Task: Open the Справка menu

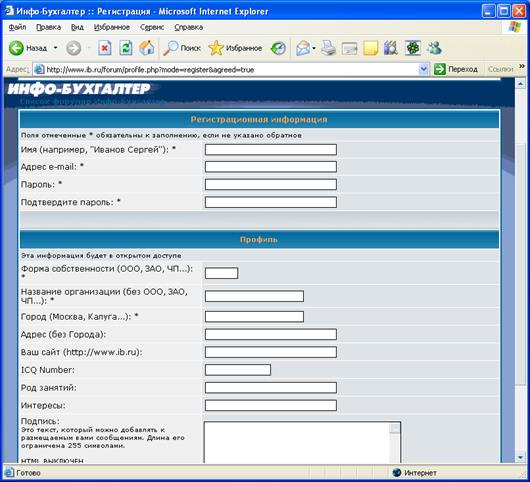Action: tap(189, 27)
